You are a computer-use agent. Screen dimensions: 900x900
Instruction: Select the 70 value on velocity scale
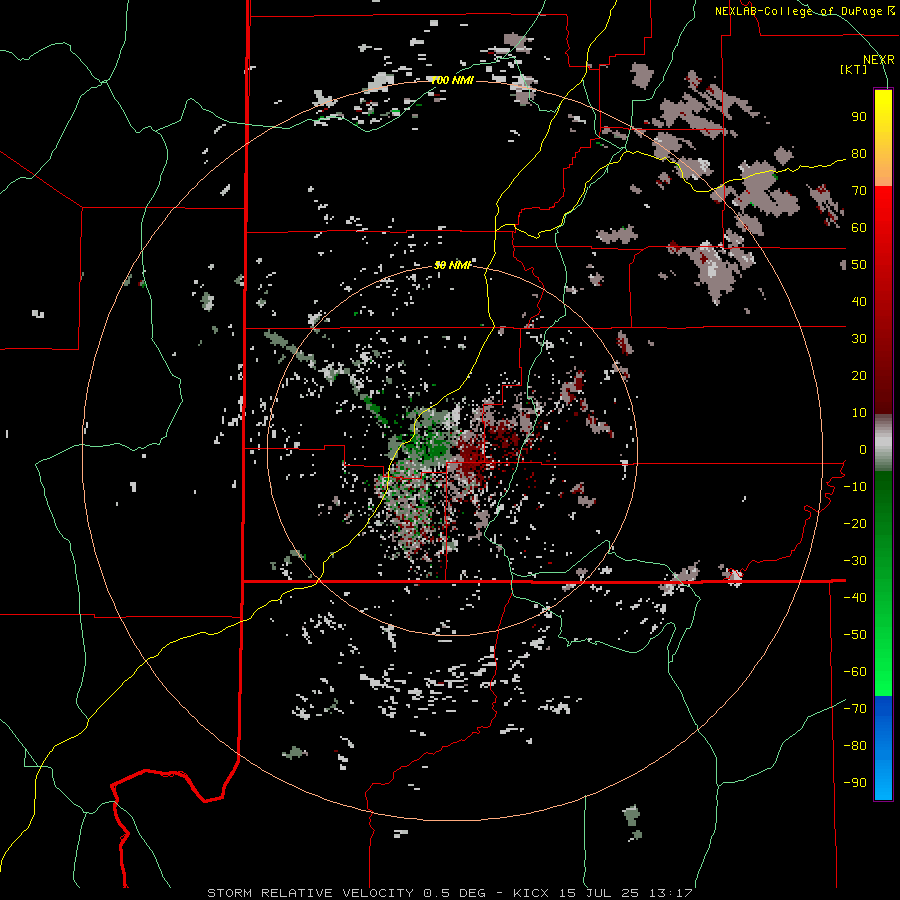859,191
